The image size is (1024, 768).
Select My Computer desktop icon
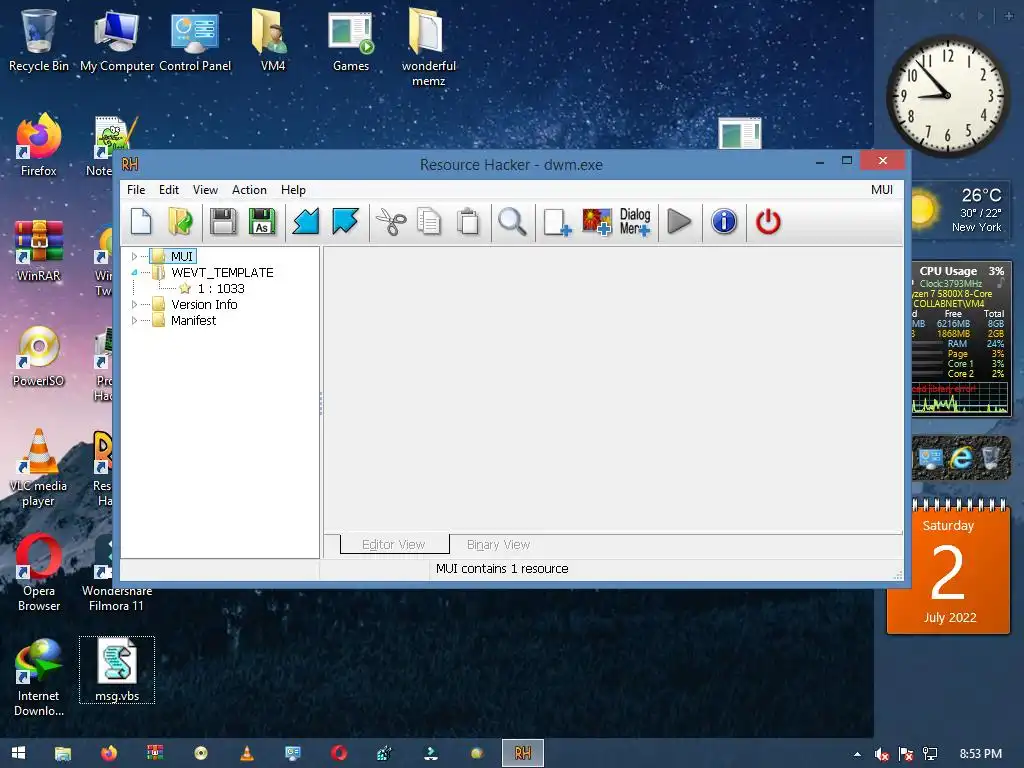point(117,40)
